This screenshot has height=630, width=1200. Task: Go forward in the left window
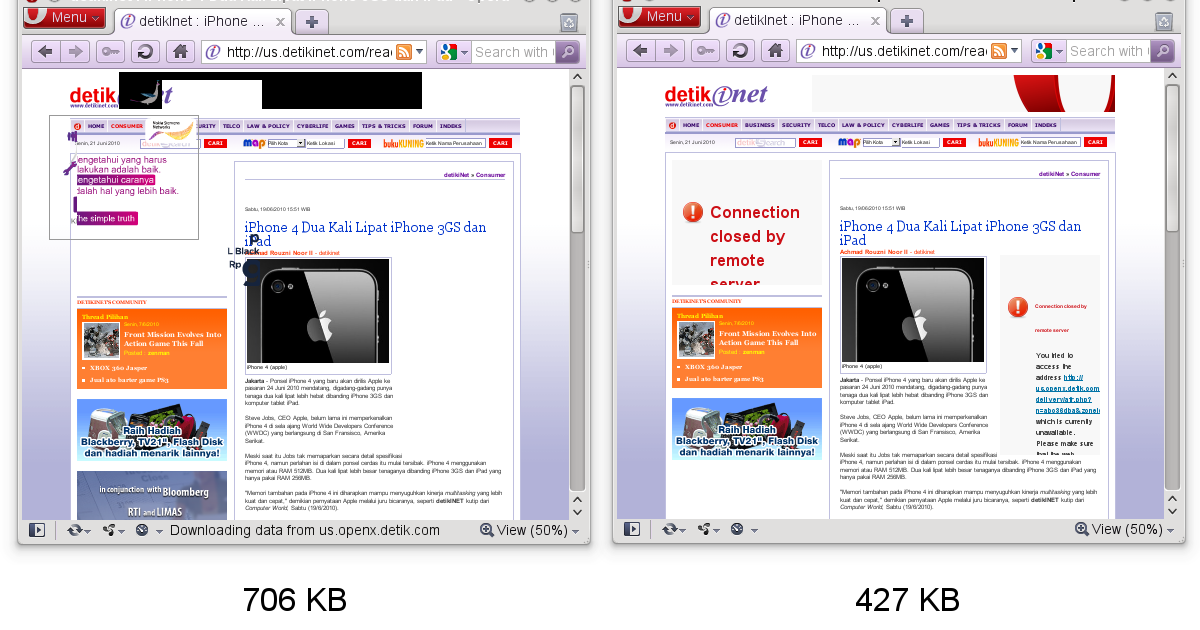(75, 52)
